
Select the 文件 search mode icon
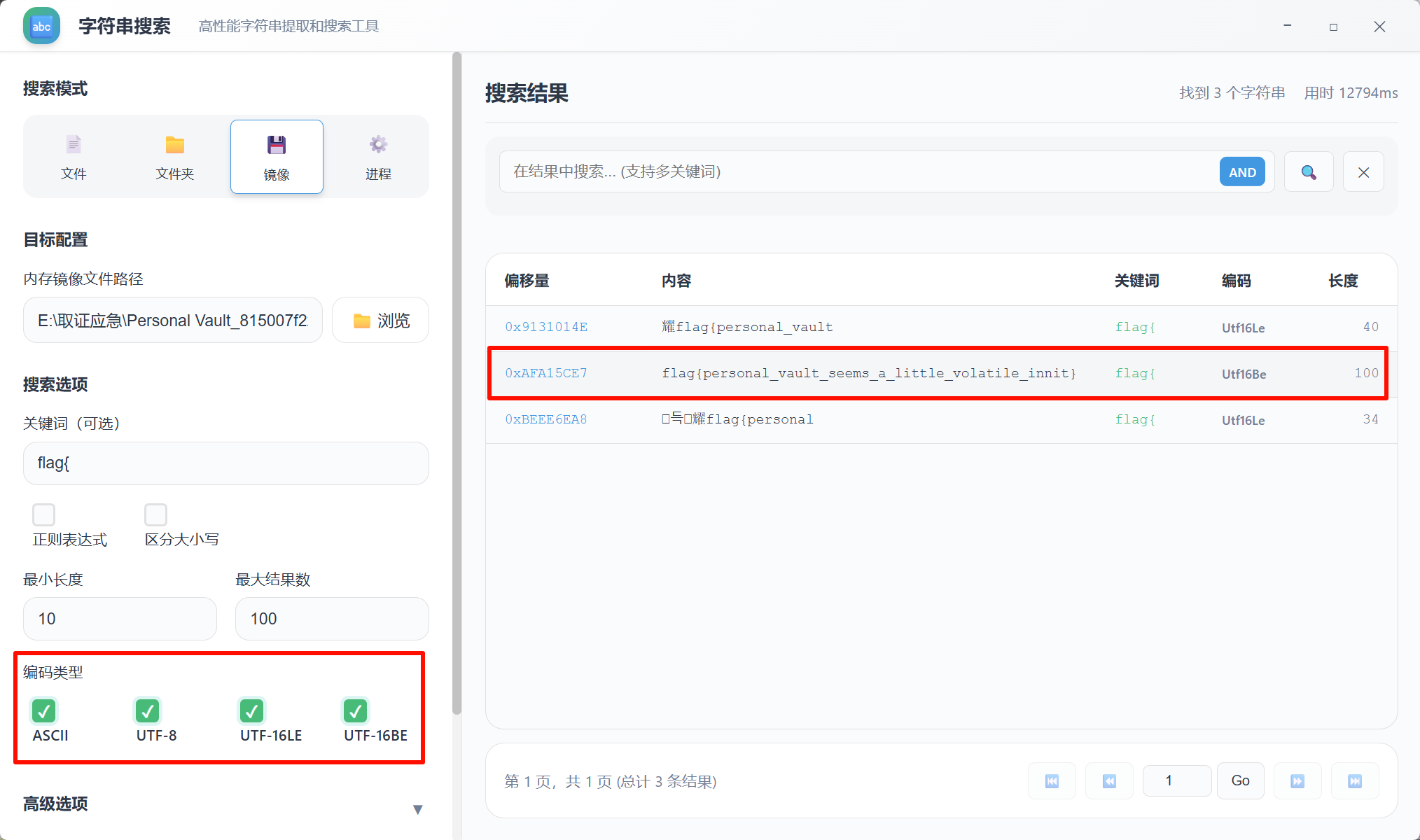pos(74,157)
